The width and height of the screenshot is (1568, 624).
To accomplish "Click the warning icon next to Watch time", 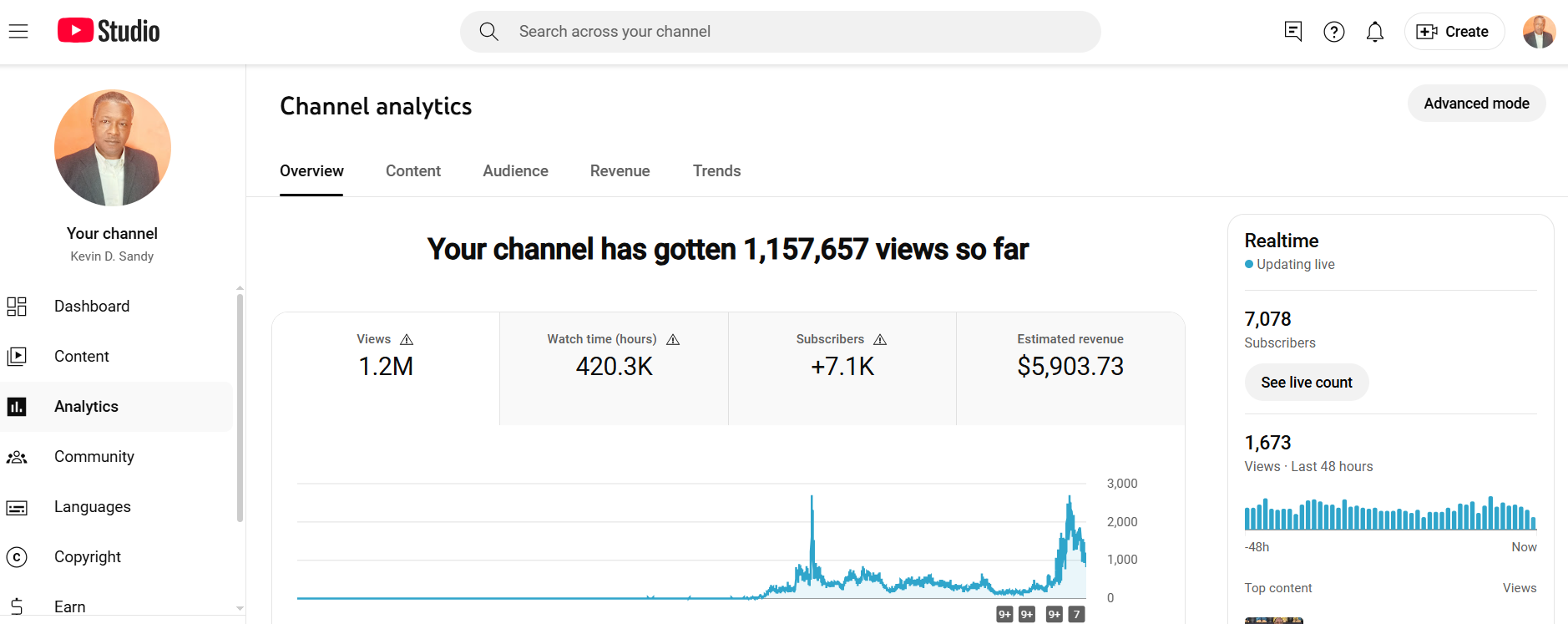I will 673,340.
